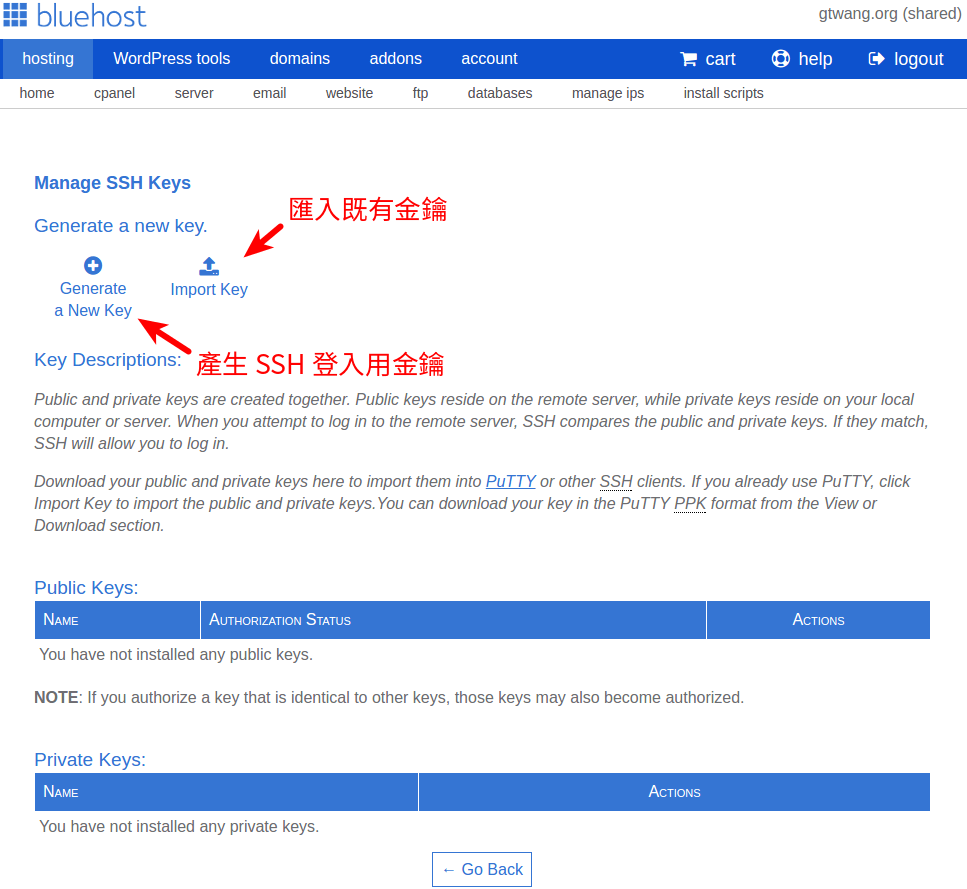Viewport: 967px width, 889px height.
Task: Open the databases section
Action: pyautogui.click(x=499, y=92)
